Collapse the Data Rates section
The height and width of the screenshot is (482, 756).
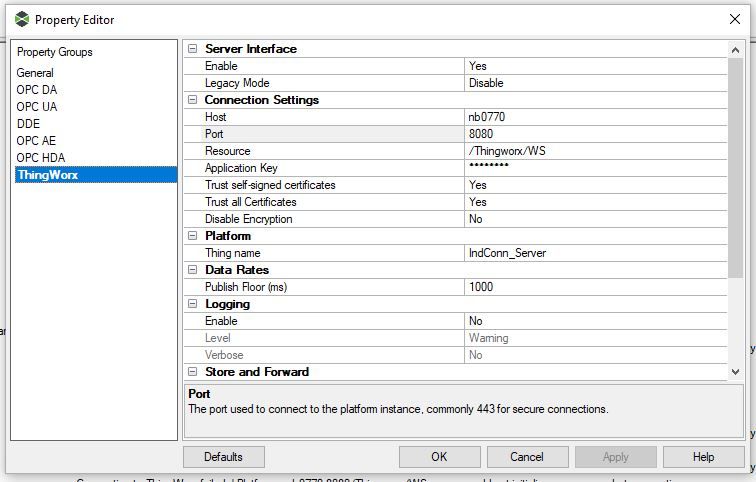click(192, 270)
